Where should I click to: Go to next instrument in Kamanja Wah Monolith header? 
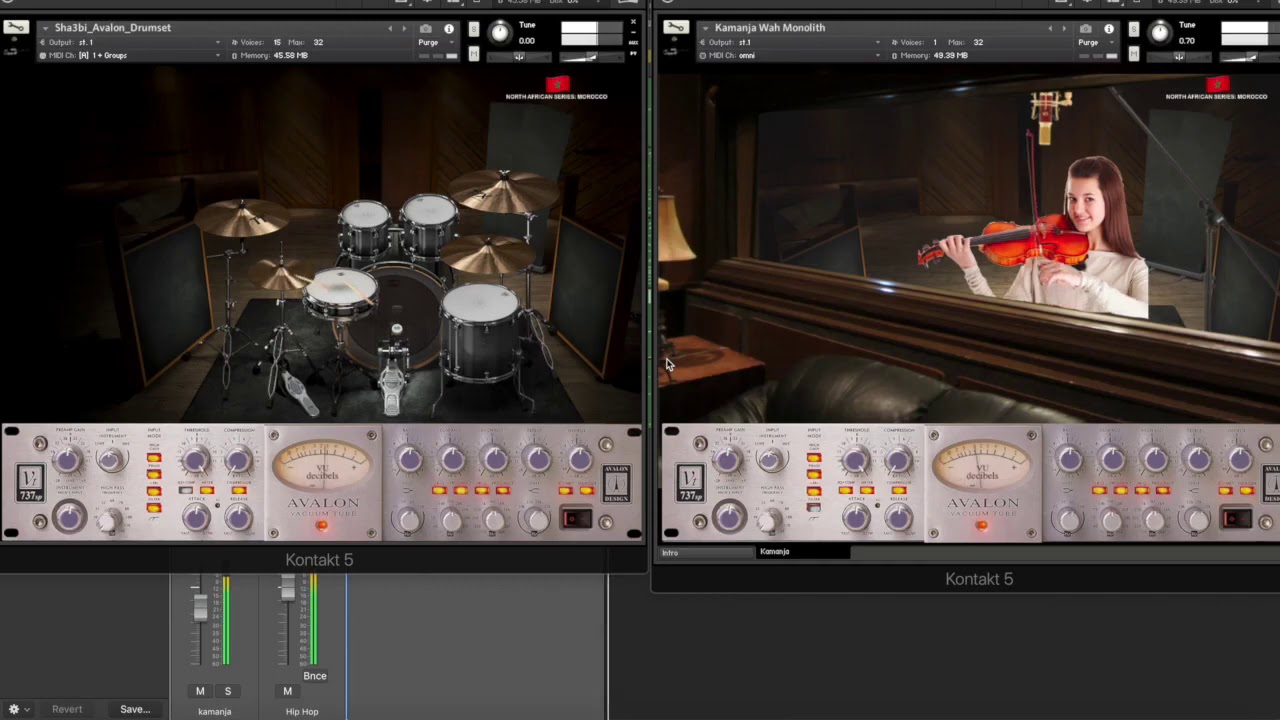click(x=1063, y=28)
